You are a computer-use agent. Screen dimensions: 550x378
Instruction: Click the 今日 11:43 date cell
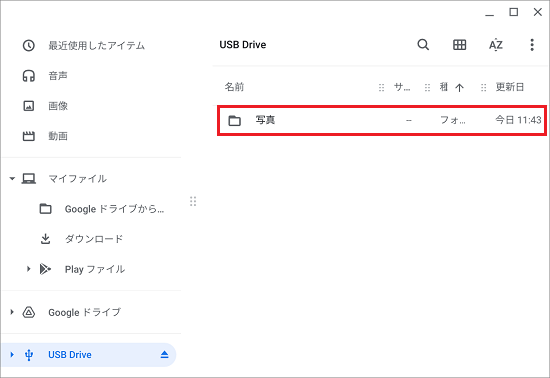tap(518, 120)
